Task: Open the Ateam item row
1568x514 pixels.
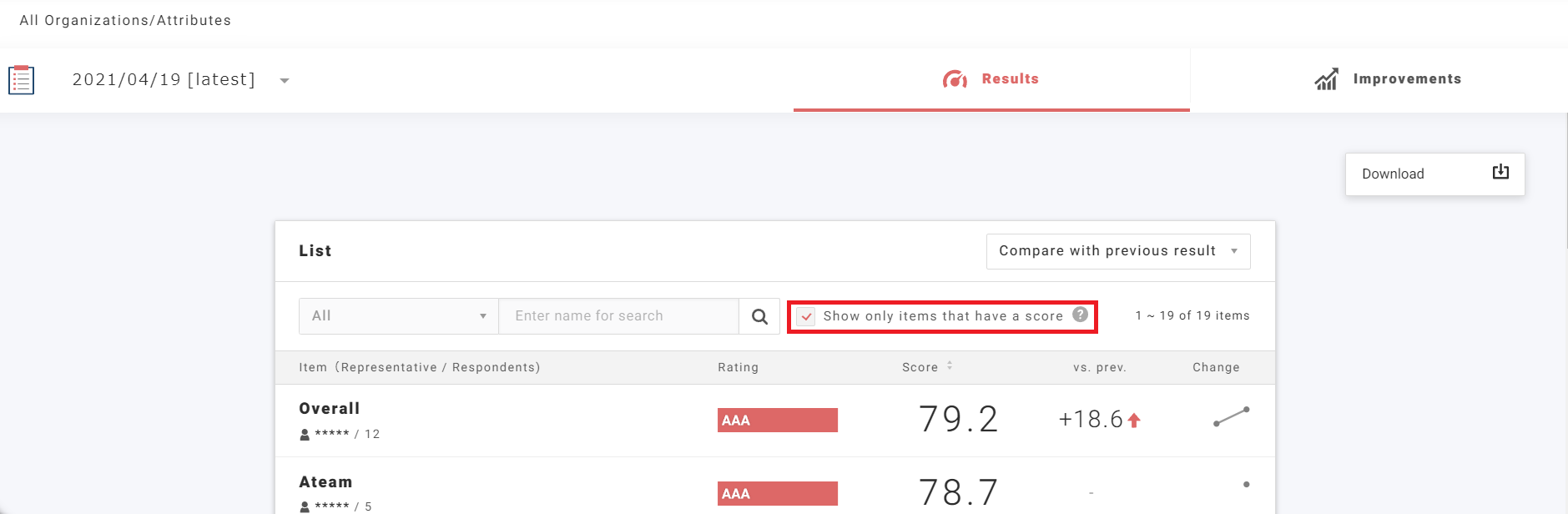Action: [x=325, y=482]
